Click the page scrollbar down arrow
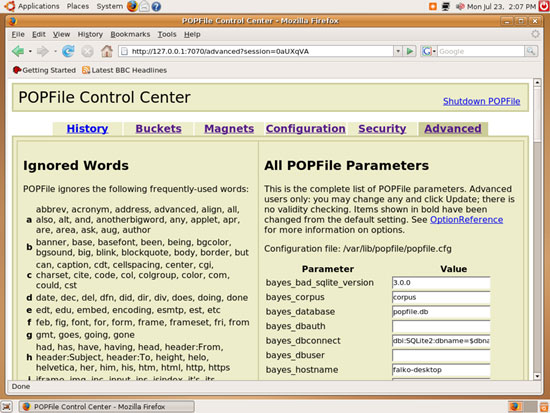The width and height of the screenshot is (550, 413). (x=537, y=376)
